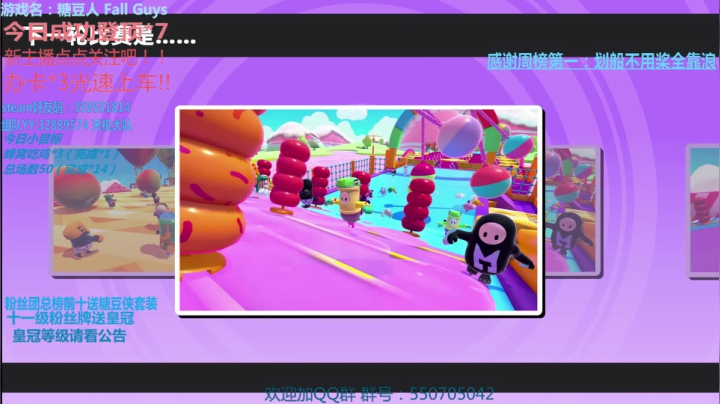Screen dimensions: 720x404
Task: Select the center highlighted level thumbnail
Action: 359,211
